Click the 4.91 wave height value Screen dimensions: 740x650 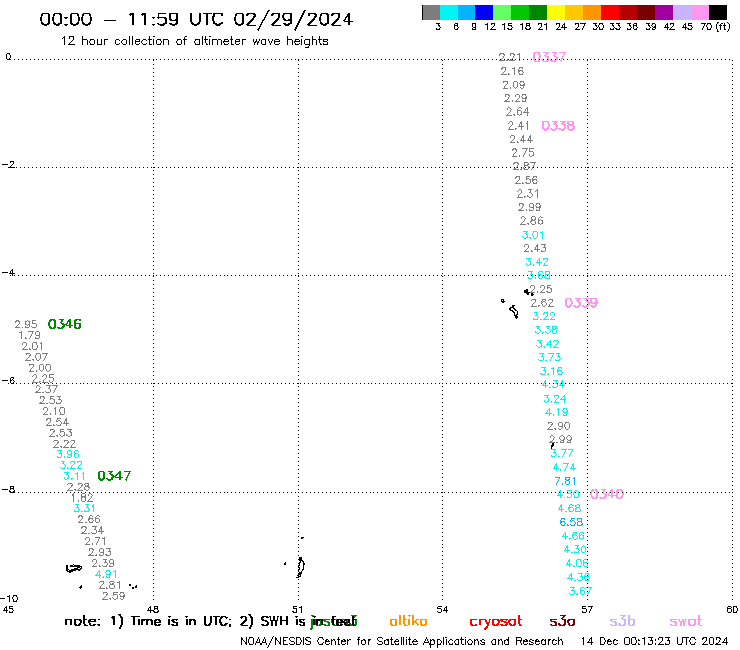point(106,574)
